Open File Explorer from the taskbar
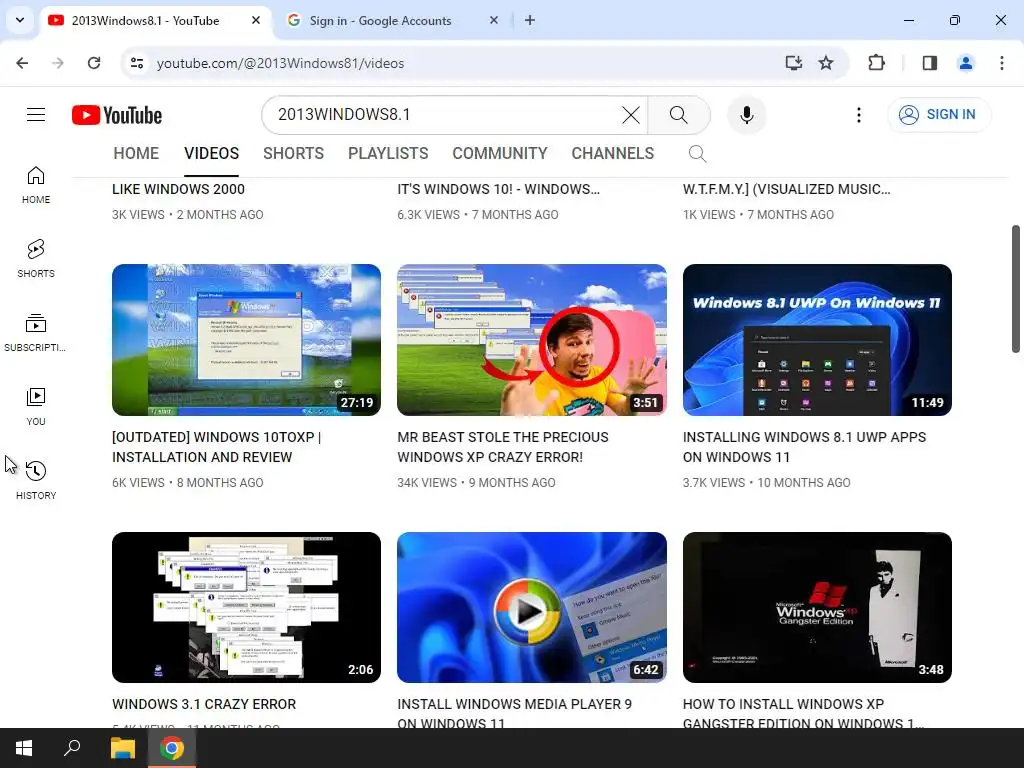1024x768 pixels. point(122,748)
